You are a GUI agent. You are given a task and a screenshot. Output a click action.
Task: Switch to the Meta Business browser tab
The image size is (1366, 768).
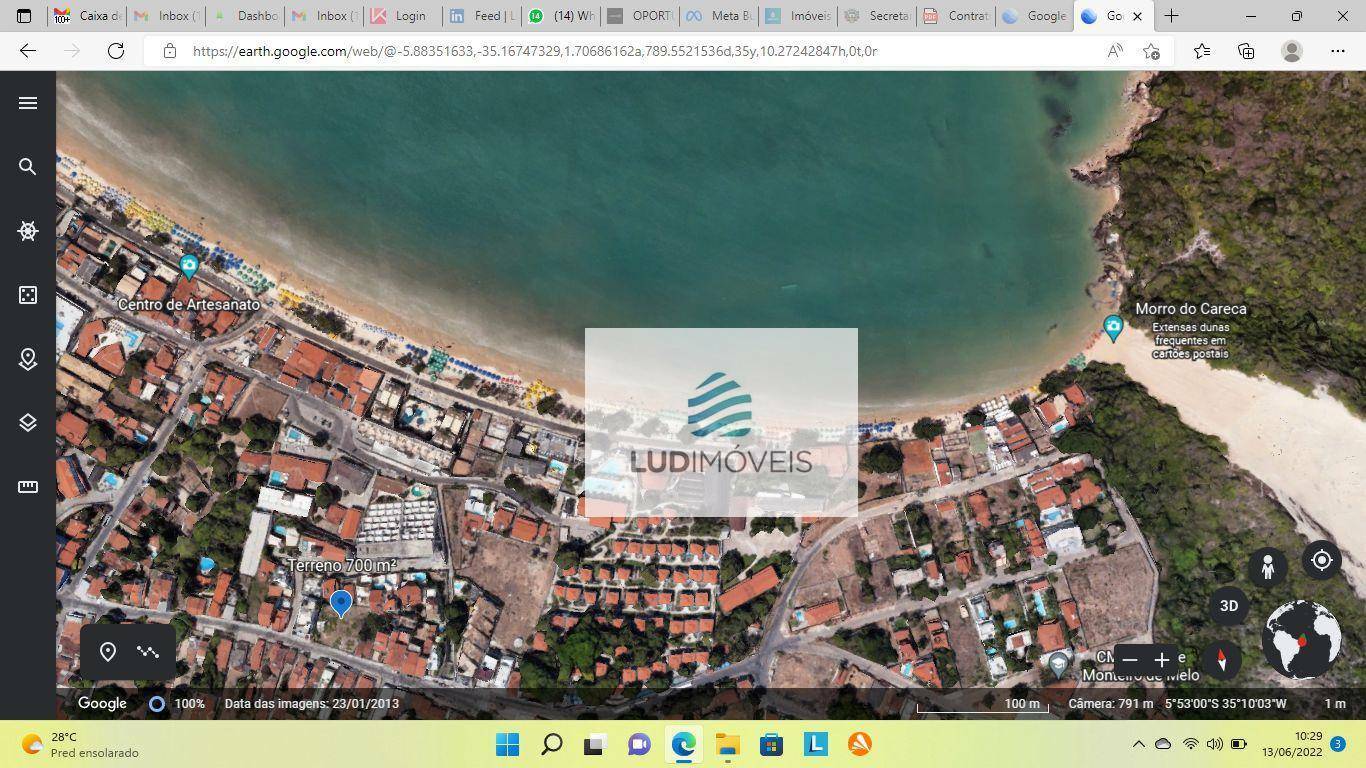pos(718,16)
